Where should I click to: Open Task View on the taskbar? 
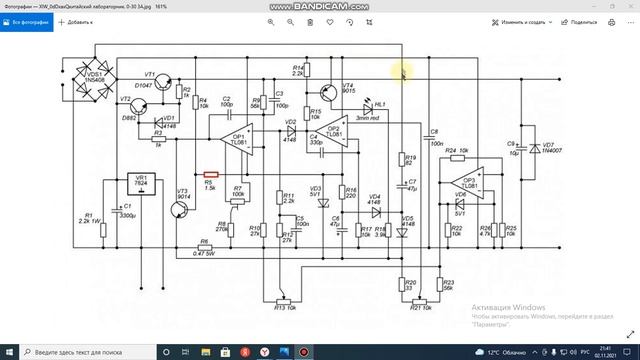point(185,352)
